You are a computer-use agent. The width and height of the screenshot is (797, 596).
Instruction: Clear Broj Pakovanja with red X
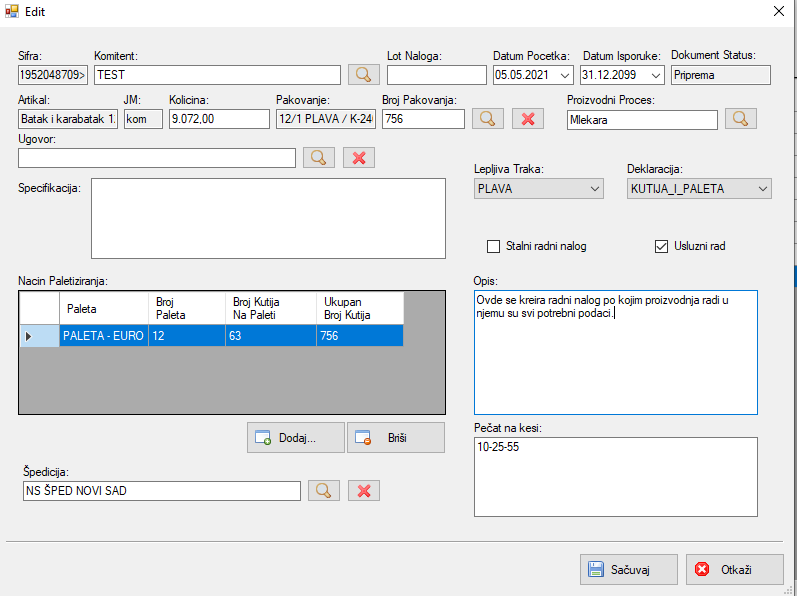[528, 119]
